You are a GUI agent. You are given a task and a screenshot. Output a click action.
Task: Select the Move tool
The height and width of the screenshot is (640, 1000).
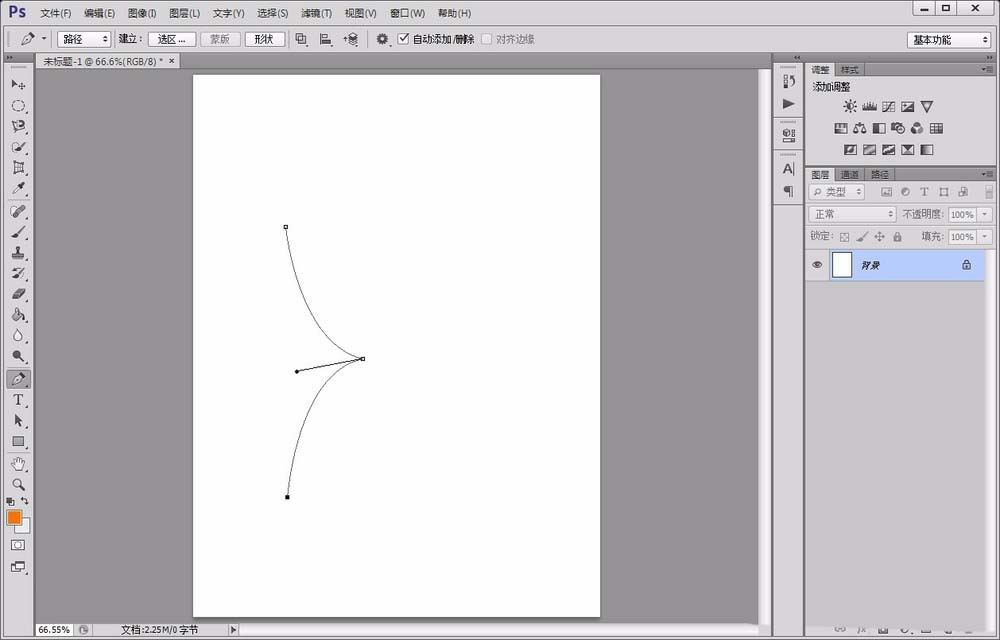(18, 85)
